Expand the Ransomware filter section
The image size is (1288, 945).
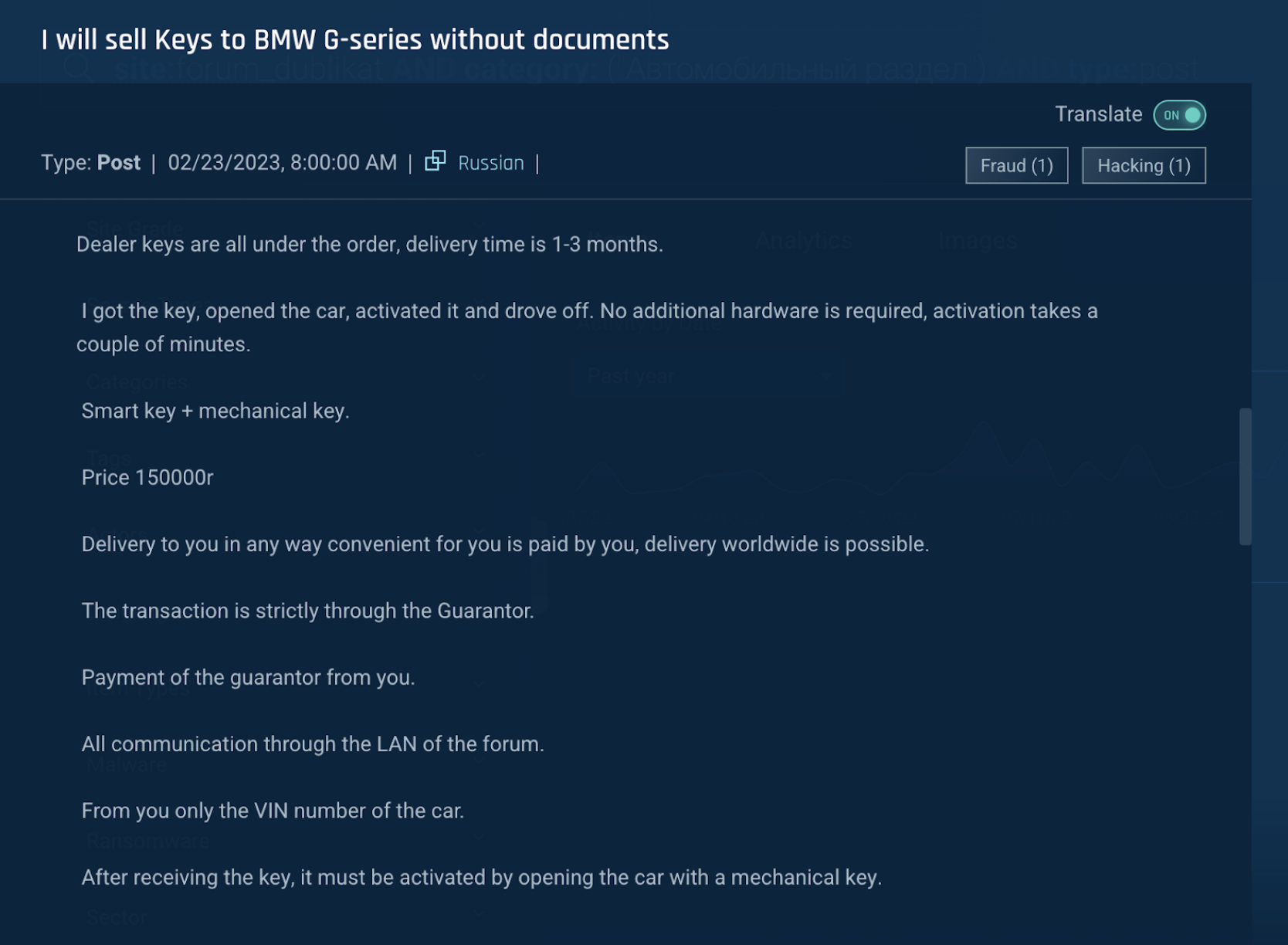(x=148, y=841)
